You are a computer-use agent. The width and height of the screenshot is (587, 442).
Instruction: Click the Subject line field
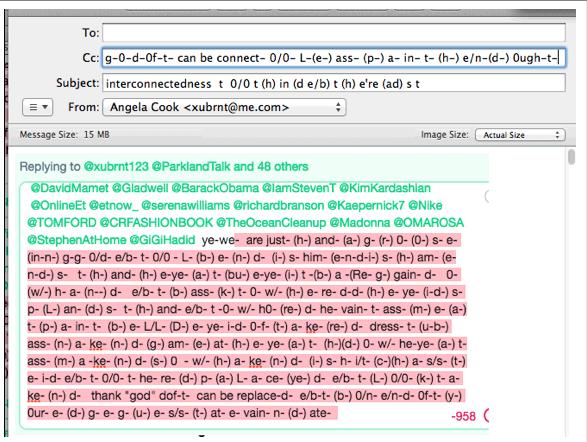[x=334, y=83]
